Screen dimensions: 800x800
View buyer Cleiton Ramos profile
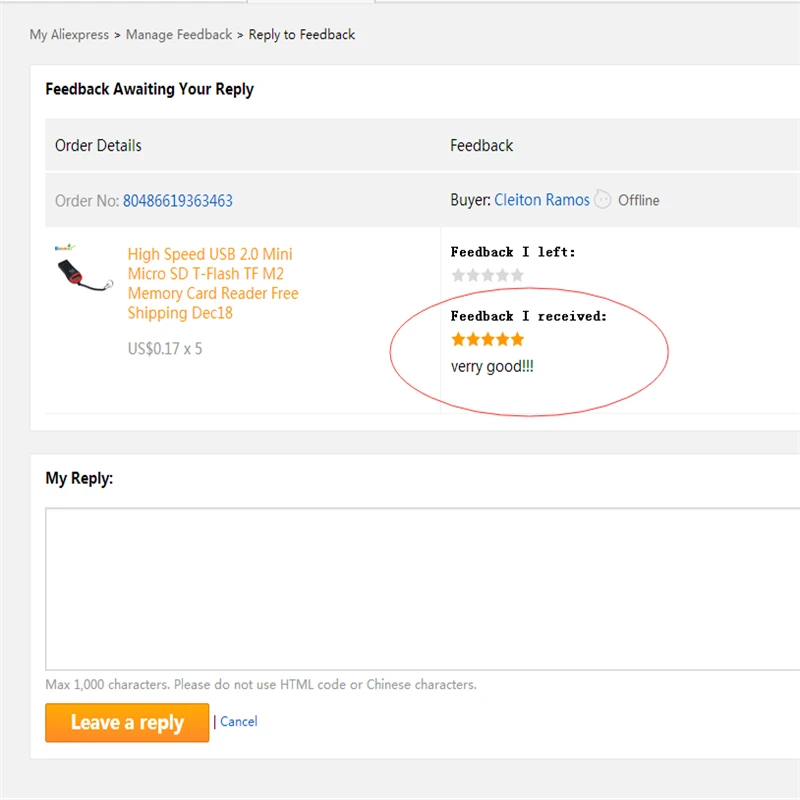542,200
